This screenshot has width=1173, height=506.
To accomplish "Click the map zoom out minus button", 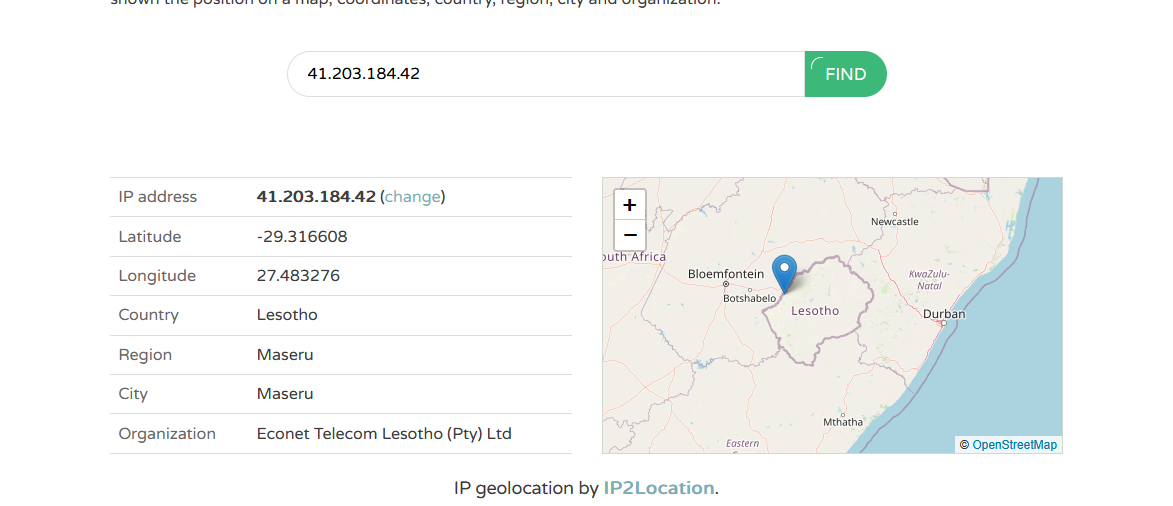I will pos(629,236).
